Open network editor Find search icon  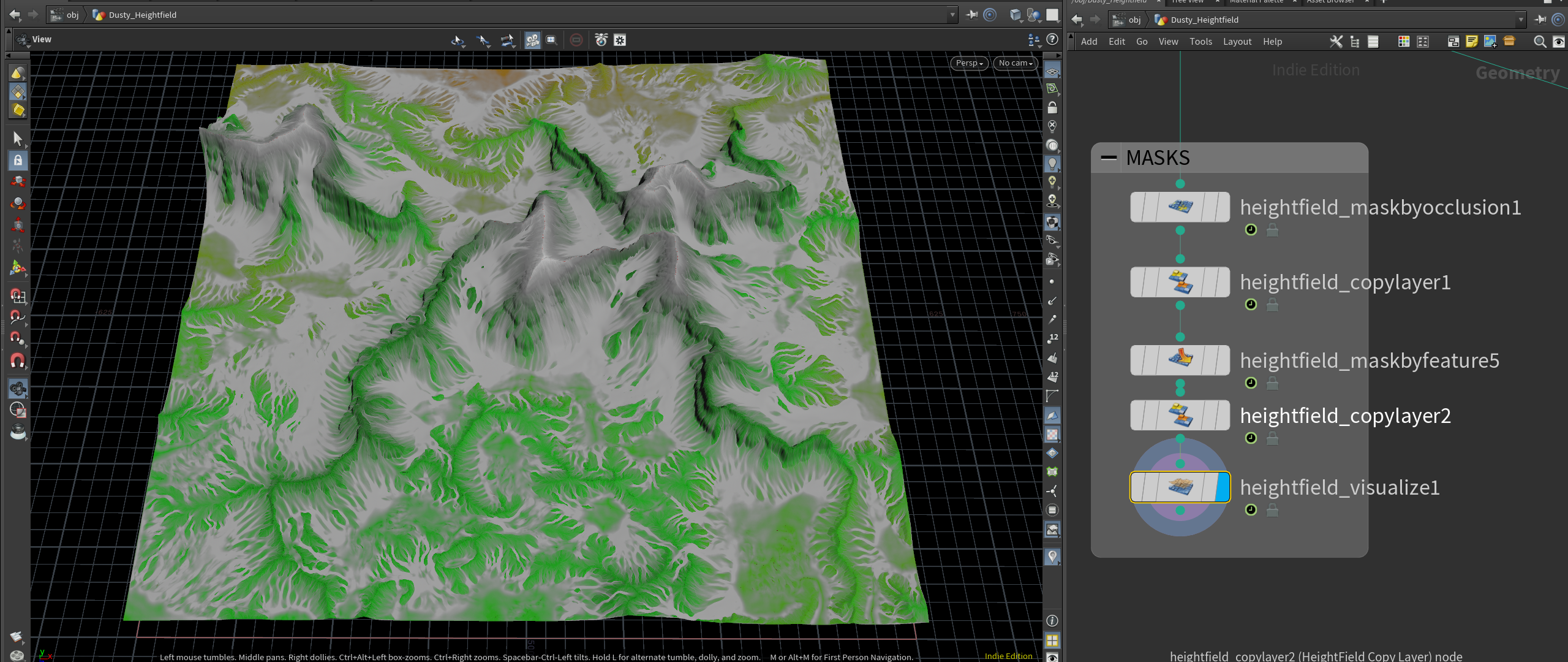click(1539, 42)
